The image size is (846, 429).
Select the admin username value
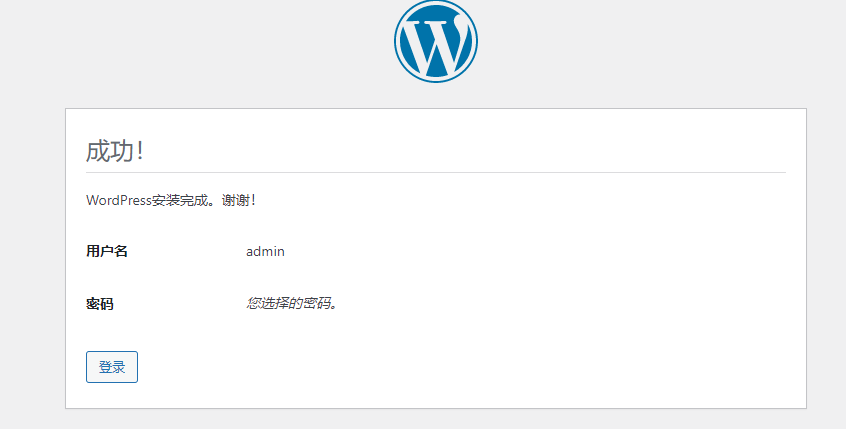(x=265, y=251)
